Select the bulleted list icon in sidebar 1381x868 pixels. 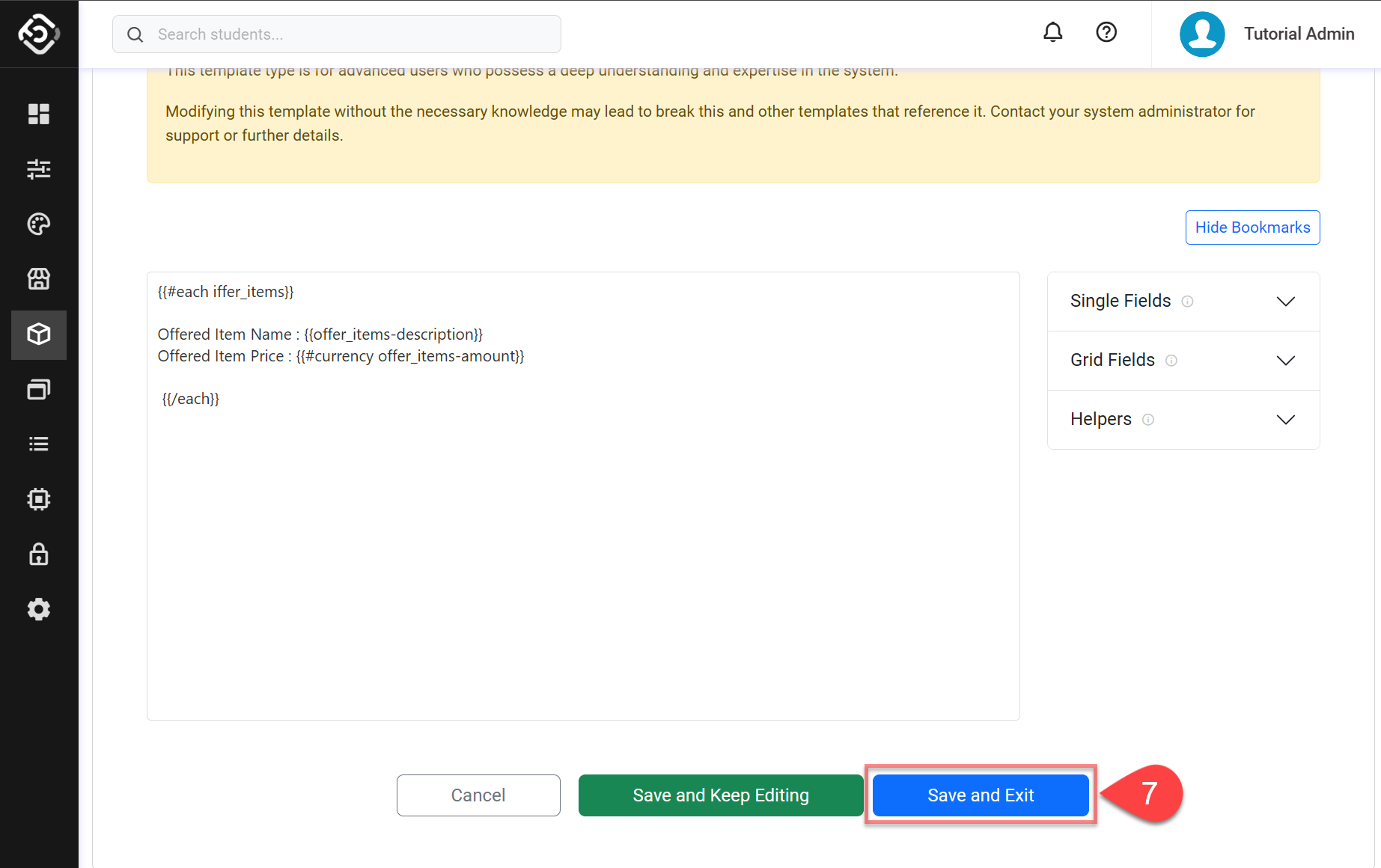coord(39,444)
